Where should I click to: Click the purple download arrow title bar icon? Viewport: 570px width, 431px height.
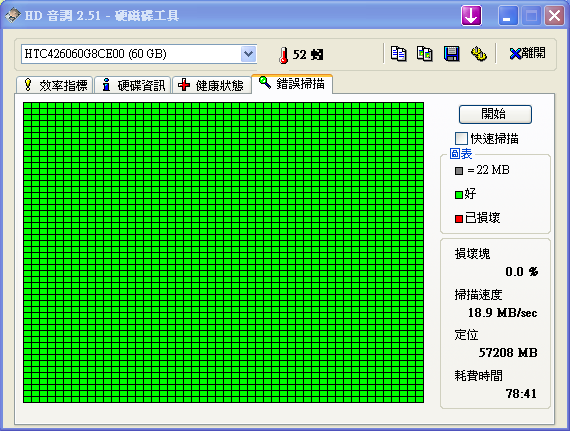[x=471, y=16]
